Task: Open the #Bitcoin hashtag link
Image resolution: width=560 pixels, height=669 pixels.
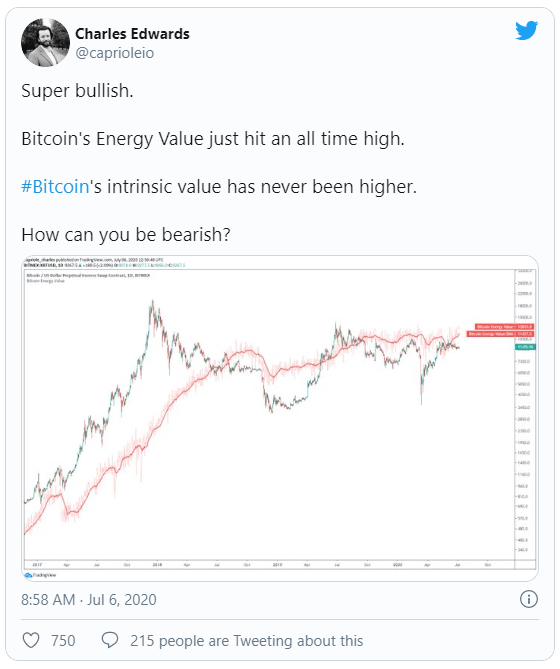Action: coord(55,187)
